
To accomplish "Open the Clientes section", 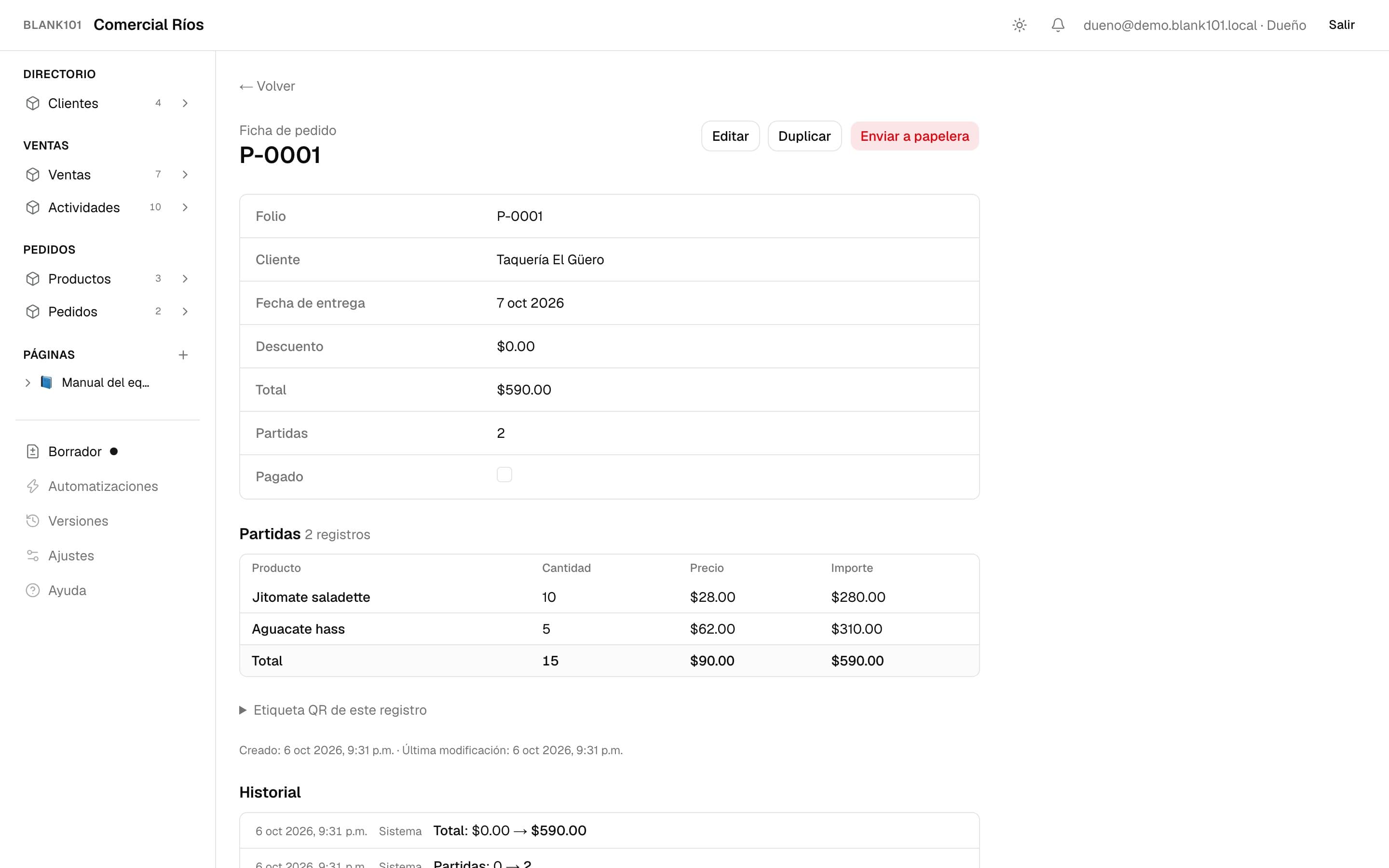I will pos(73,103).
